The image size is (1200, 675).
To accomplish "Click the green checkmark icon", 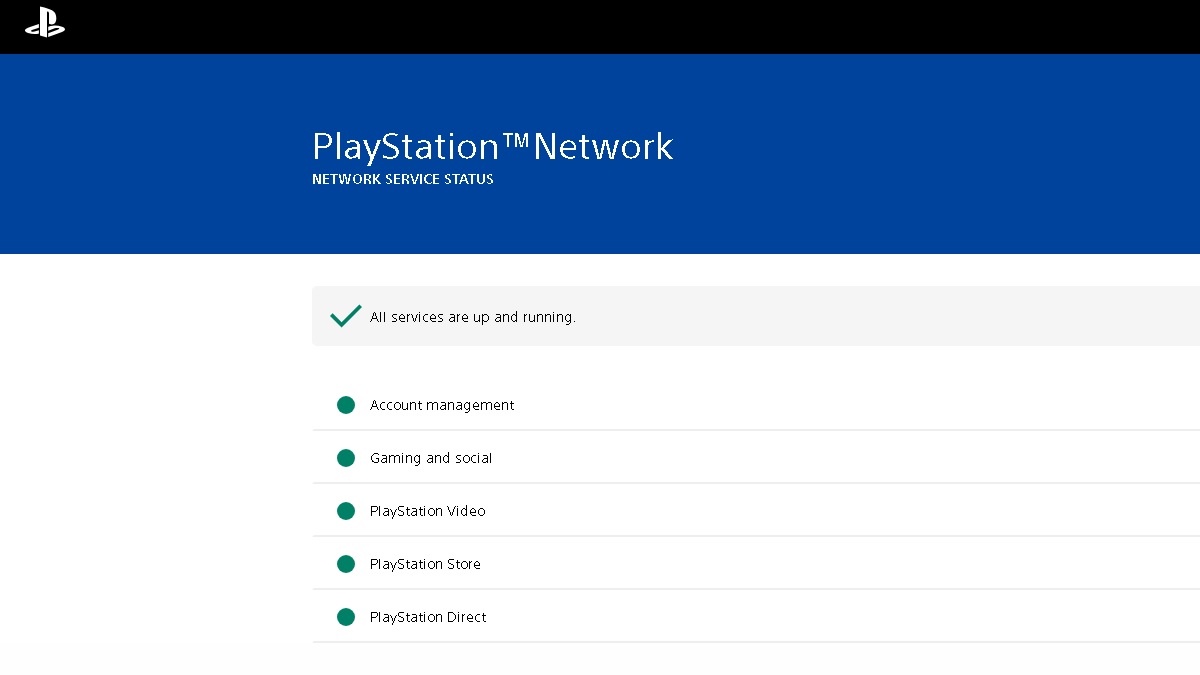I will (344, 315).
